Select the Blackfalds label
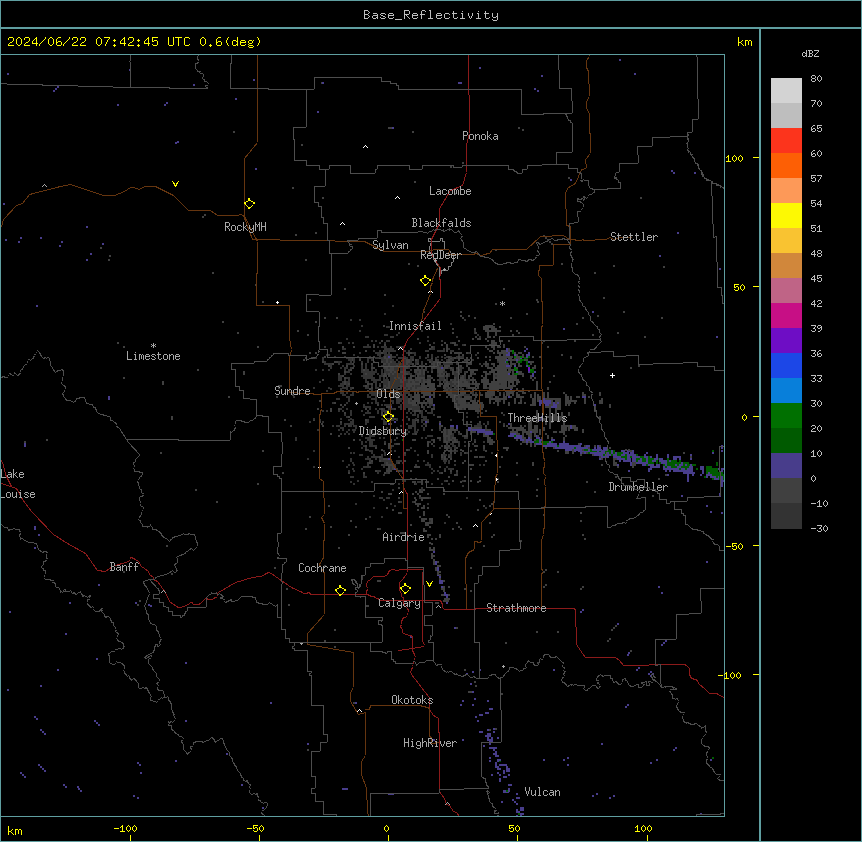 [x=441, y=223]
